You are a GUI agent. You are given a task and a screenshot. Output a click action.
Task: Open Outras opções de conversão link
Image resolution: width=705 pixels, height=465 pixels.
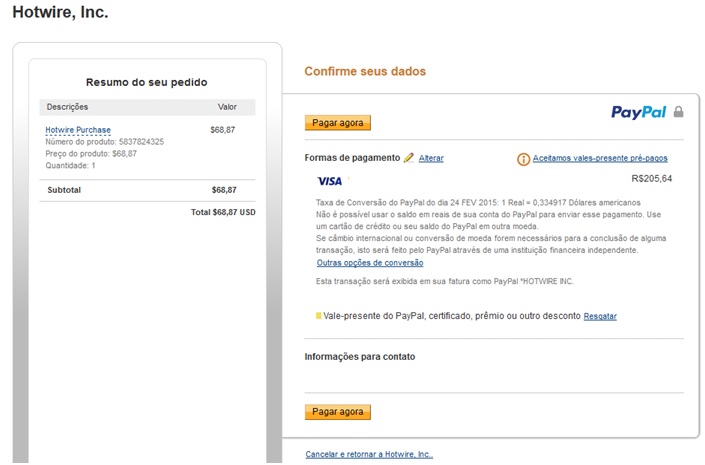click(x=370, y=263)
